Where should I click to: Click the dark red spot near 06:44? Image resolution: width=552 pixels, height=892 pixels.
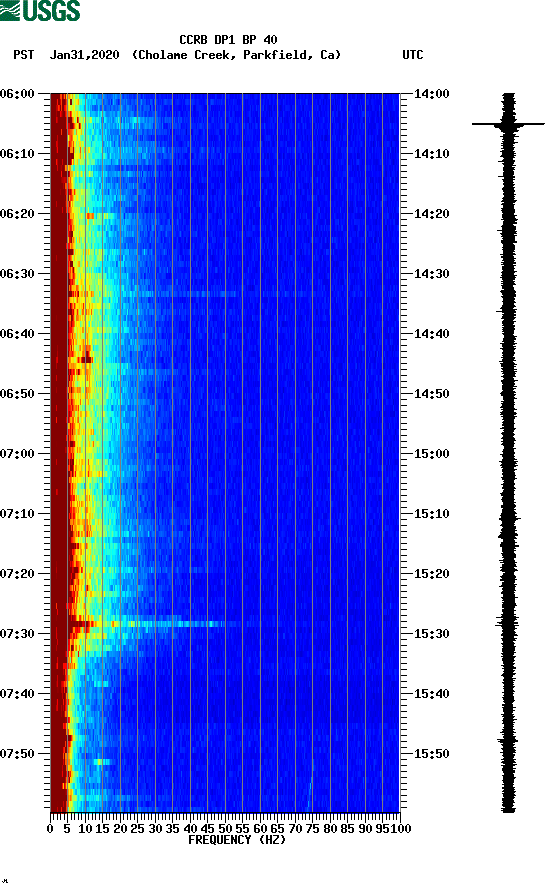[86, 359]
